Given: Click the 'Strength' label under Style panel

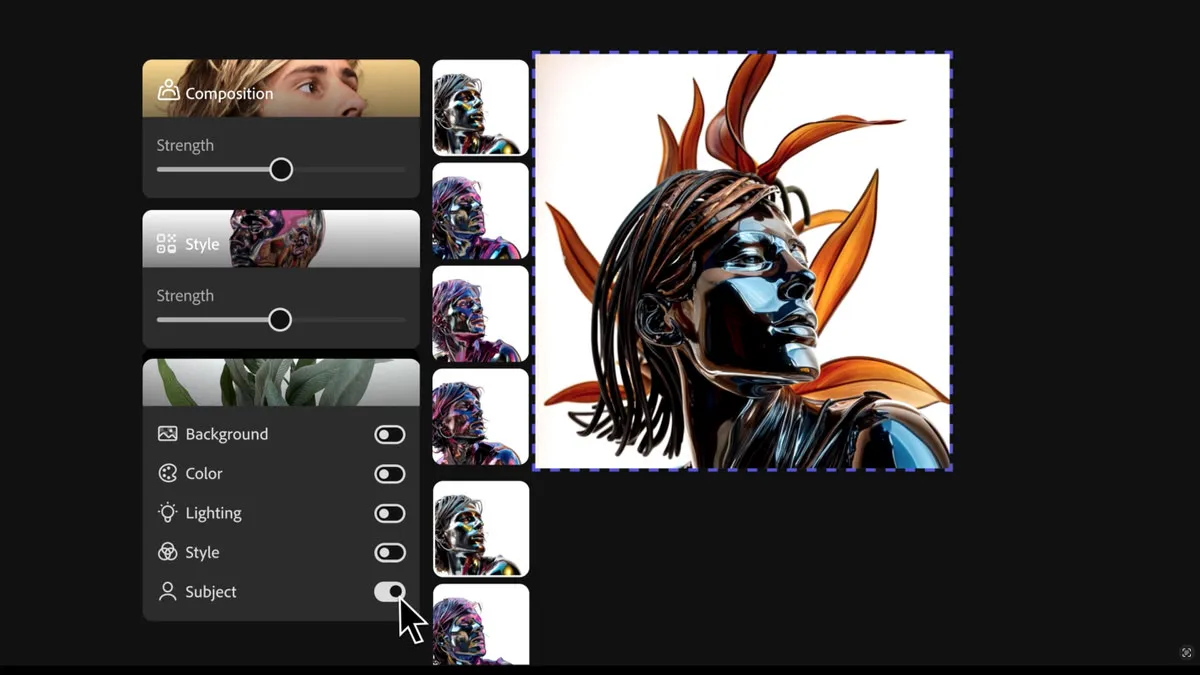Looking at the screenshot, I should pos(185,296).
